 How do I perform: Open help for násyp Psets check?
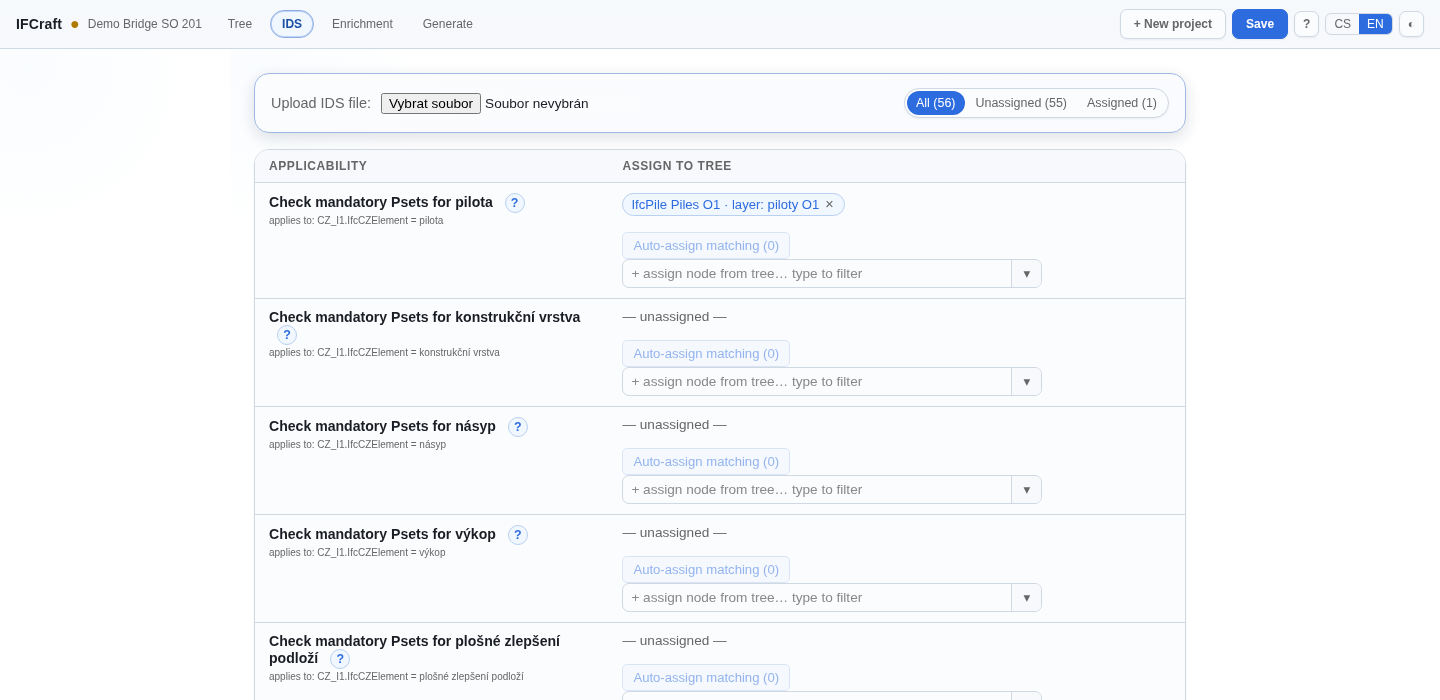(518, 427)
